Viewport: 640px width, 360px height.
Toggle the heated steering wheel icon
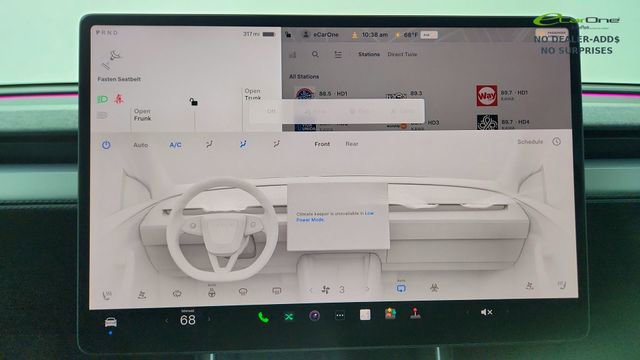coord(211,292)
